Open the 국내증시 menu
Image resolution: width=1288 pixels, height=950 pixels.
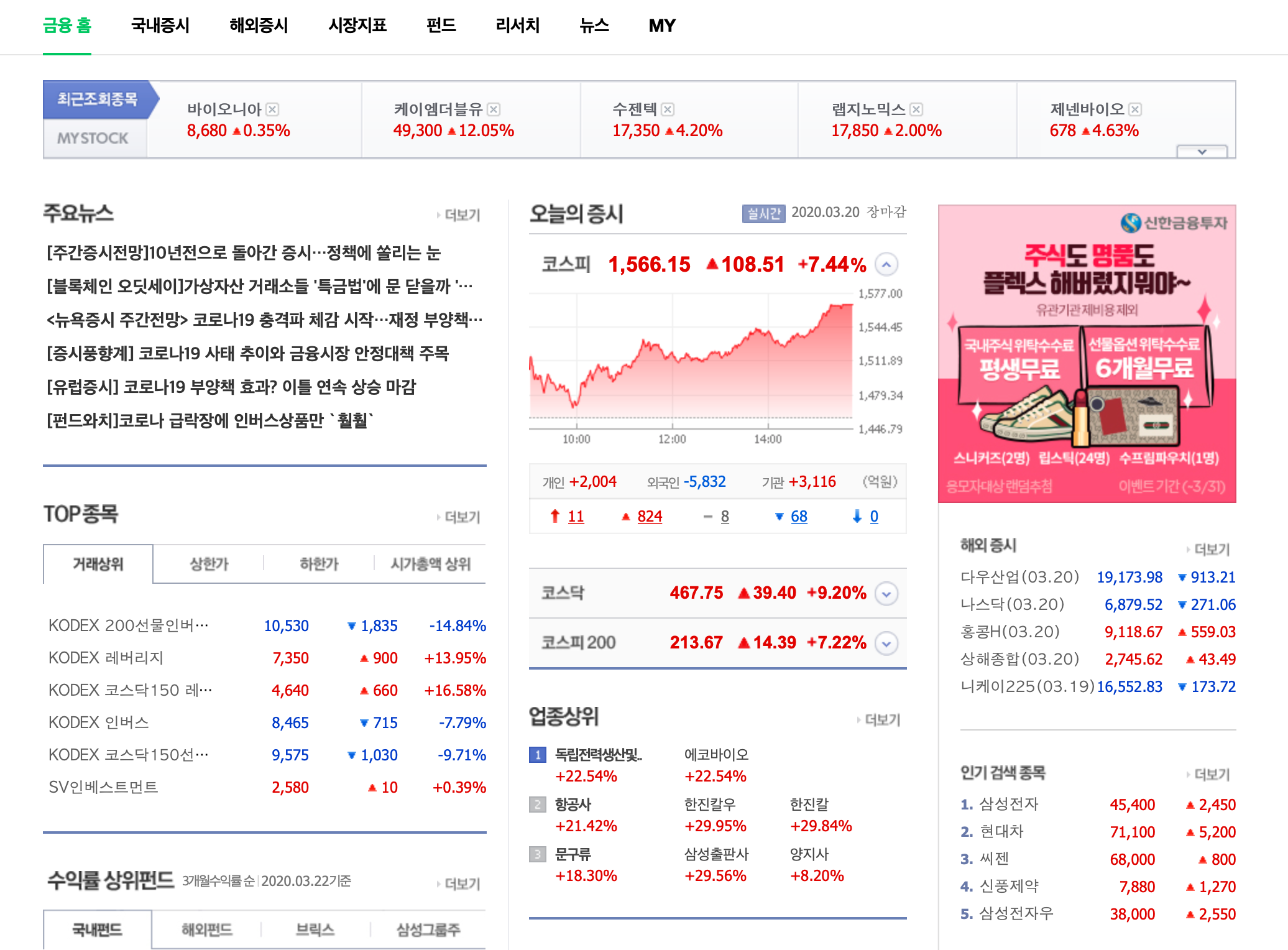(x=160, y=25)
